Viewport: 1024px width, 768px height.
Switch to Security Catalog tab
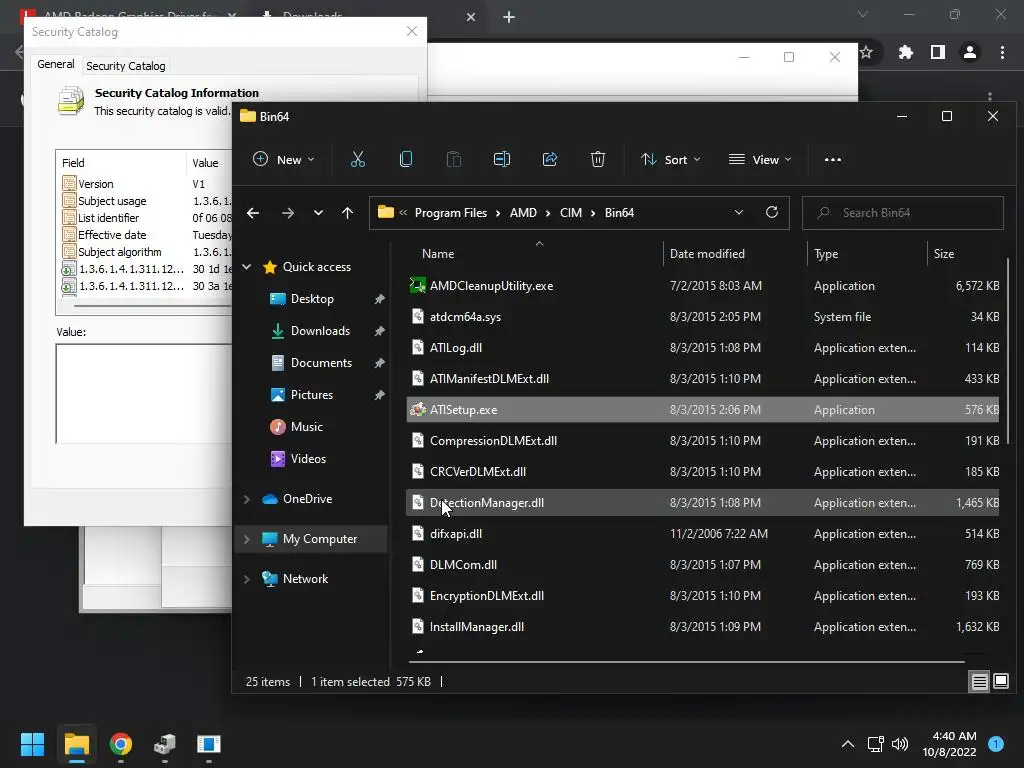coord(125,66)
